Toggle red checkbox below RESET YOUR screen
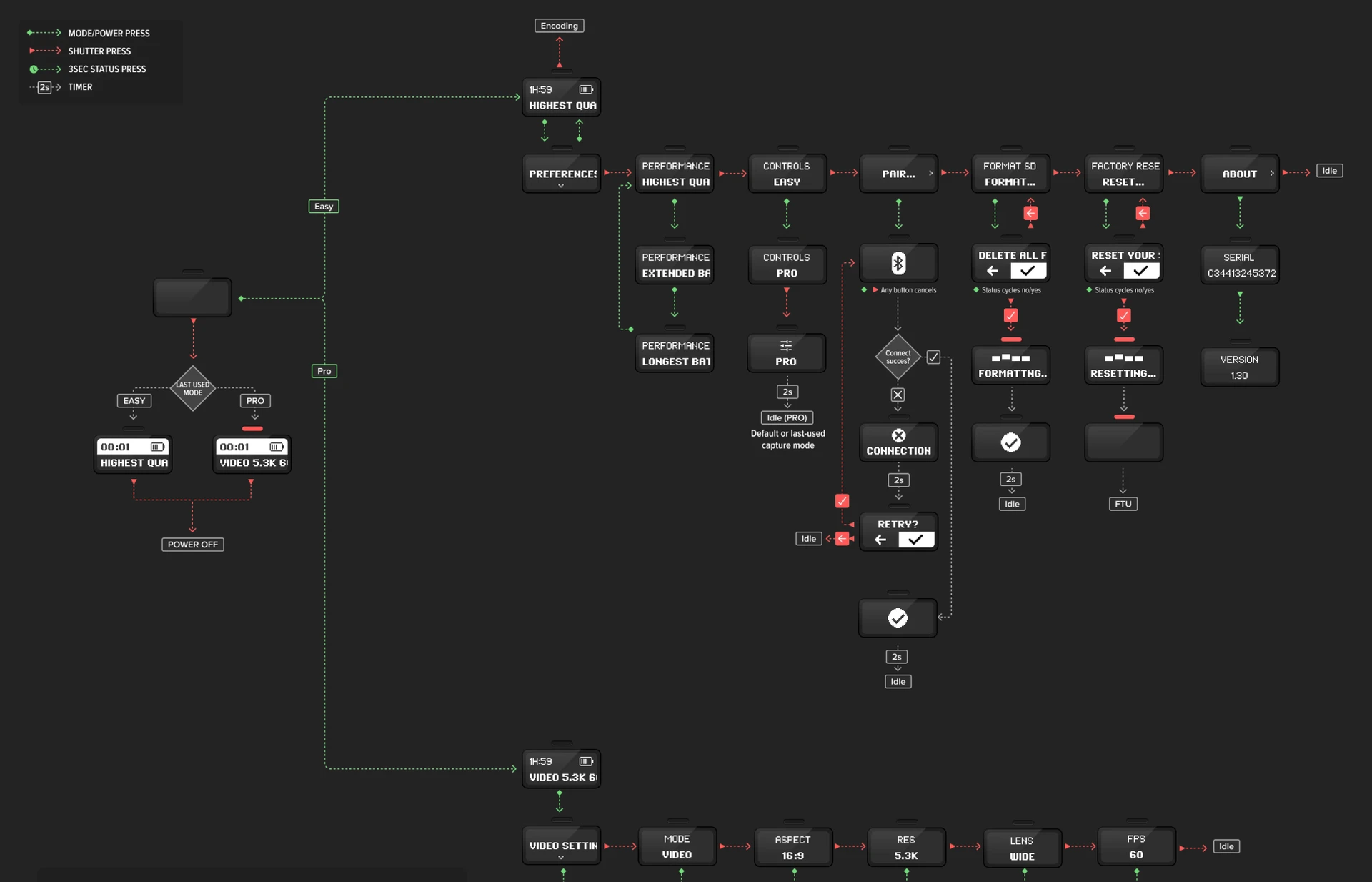Image resolution: width=1372 pixels, height=882 pixels. pyautogui.click(x=1123, y=315)
